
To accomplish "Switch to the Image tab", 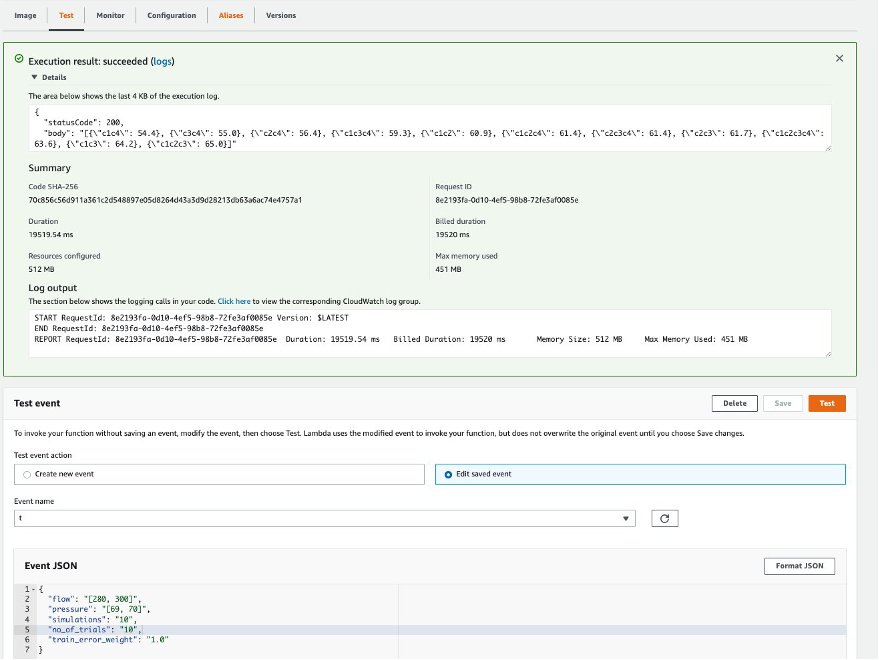I will click(x=25, y=15).
